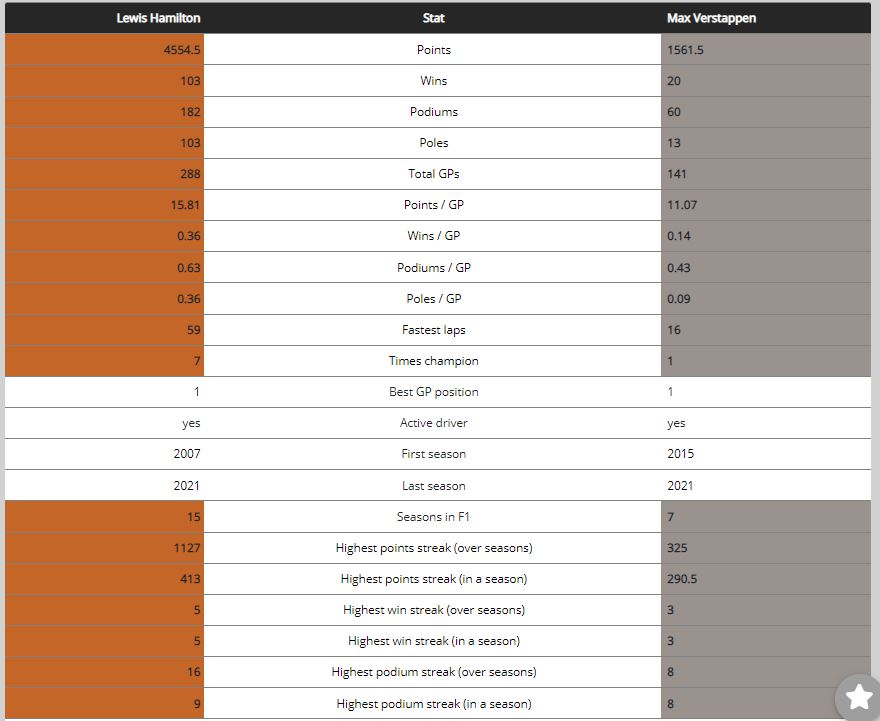The width and height of the screenshot is (880, 721).
Task: Click Highest win streak (in a season)
Action: coord(433,641)
